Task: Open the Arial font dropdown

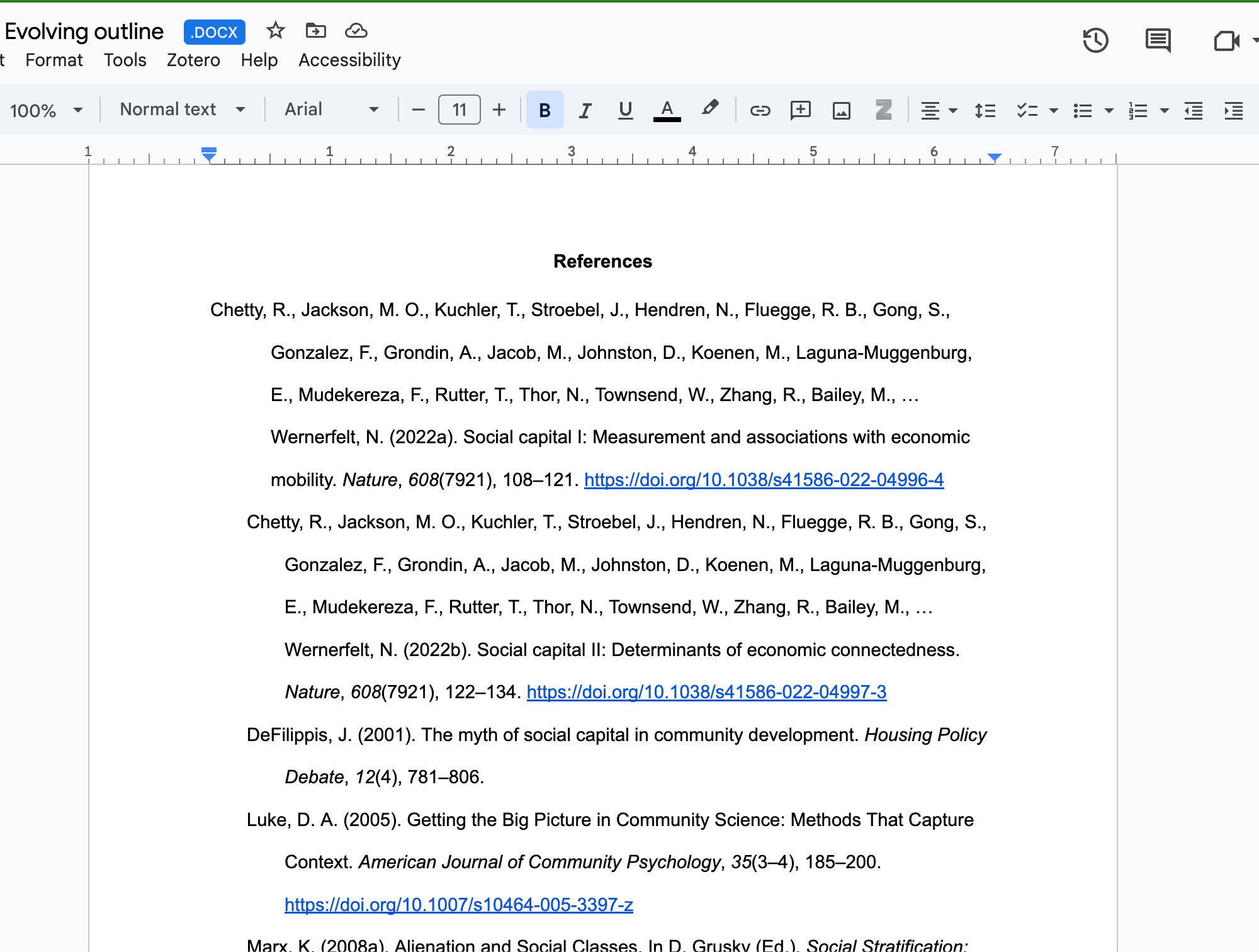Action: [x=331, y=110]
